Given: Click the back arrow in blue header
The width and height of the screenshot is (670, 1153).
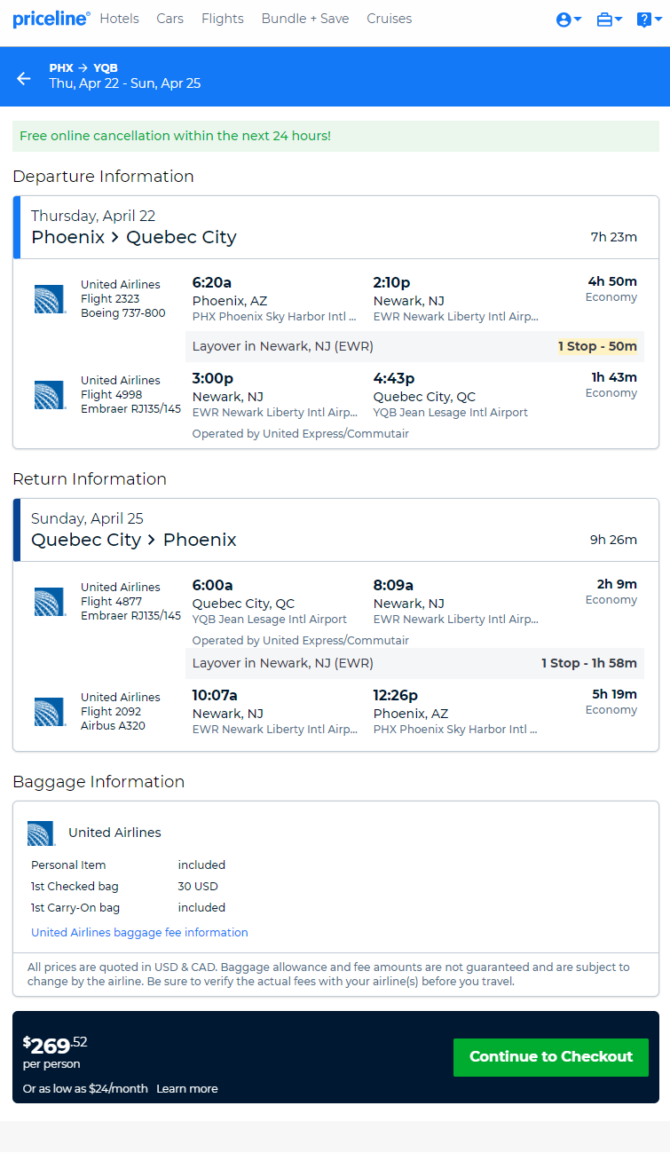Looking at the screenshot, I should [24, 77].
